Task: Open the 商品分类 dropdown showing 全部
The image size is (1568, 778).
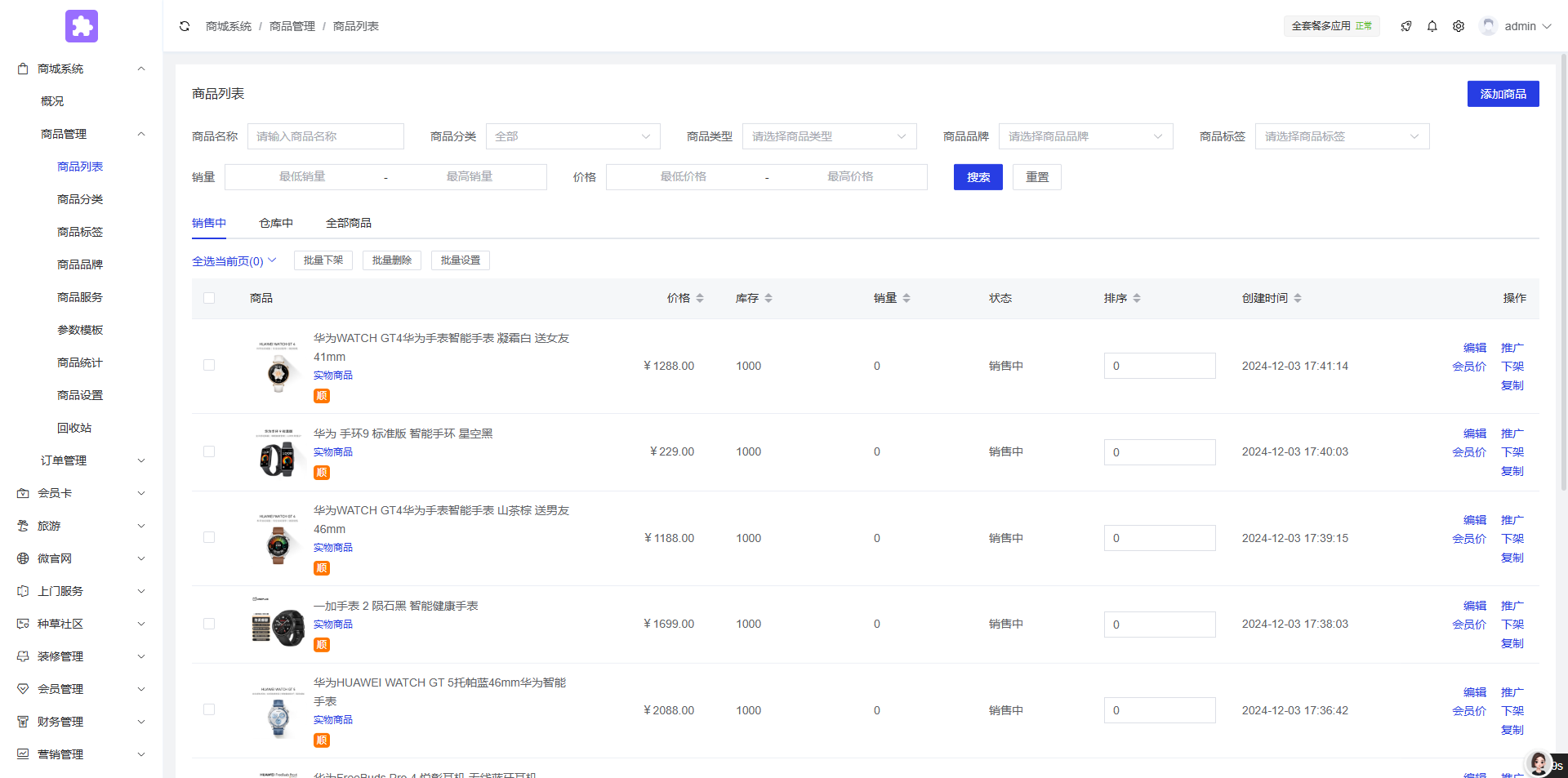Action: tap(572, 136)
